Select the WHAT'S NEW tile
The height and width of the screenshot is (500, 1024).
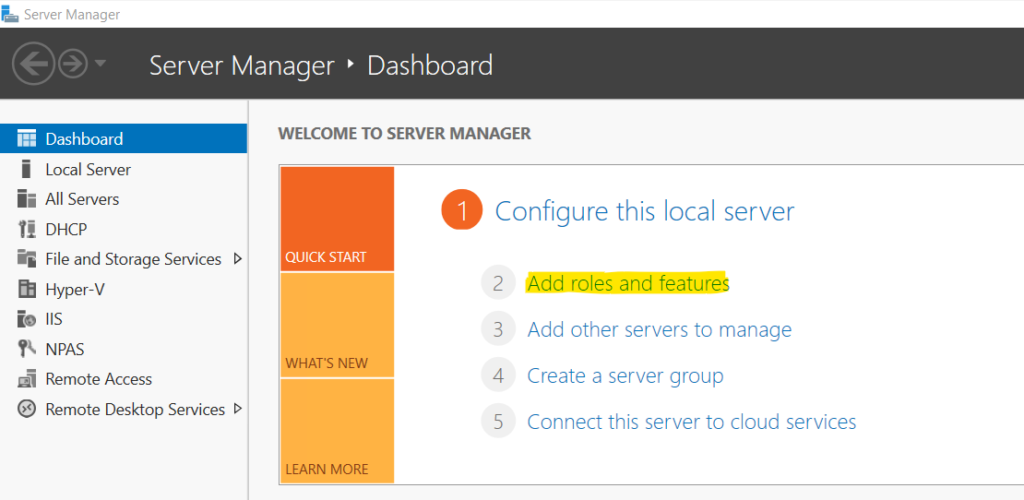click(337, 325)
